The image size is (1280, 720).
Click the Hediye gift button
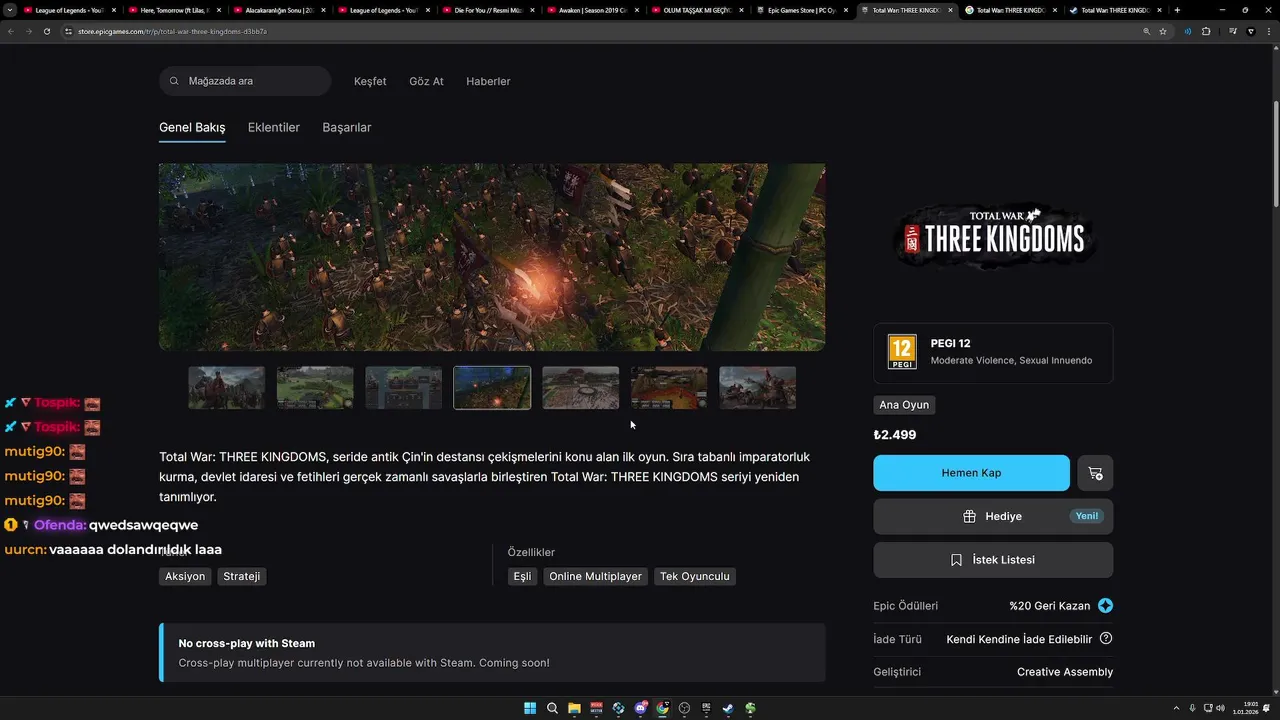(x=993, y=517)
